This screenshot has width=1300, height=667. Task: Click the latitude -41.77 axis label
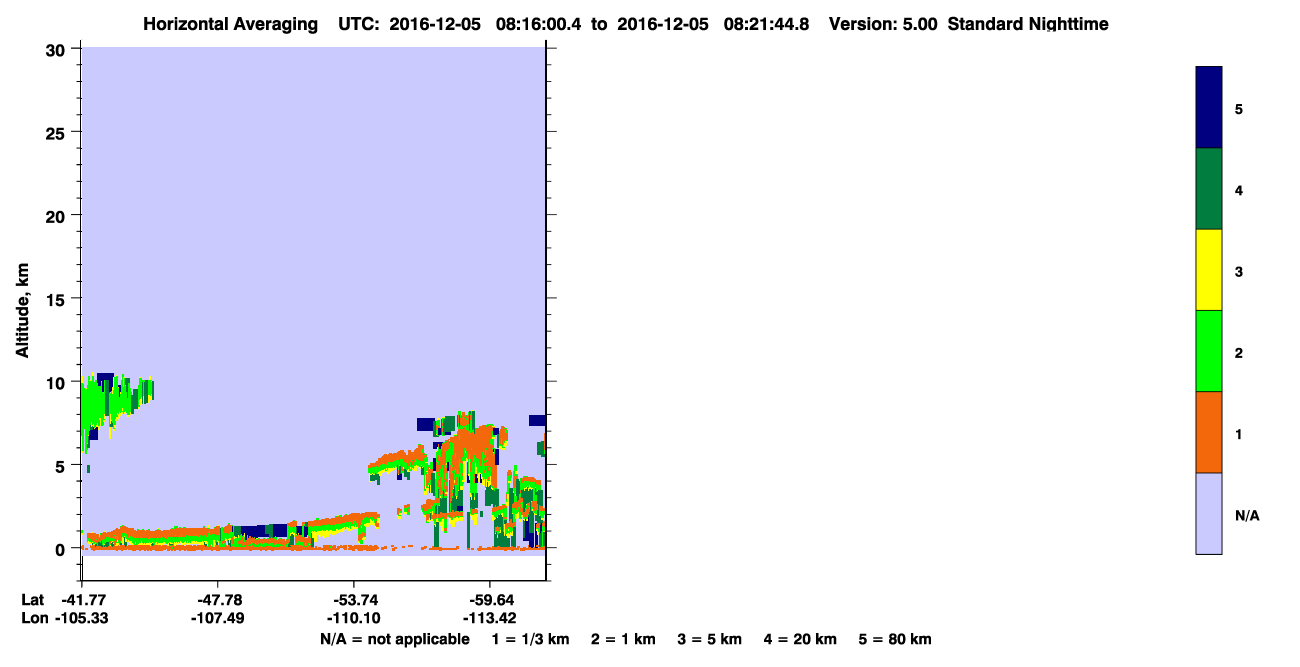coord(82,600)
